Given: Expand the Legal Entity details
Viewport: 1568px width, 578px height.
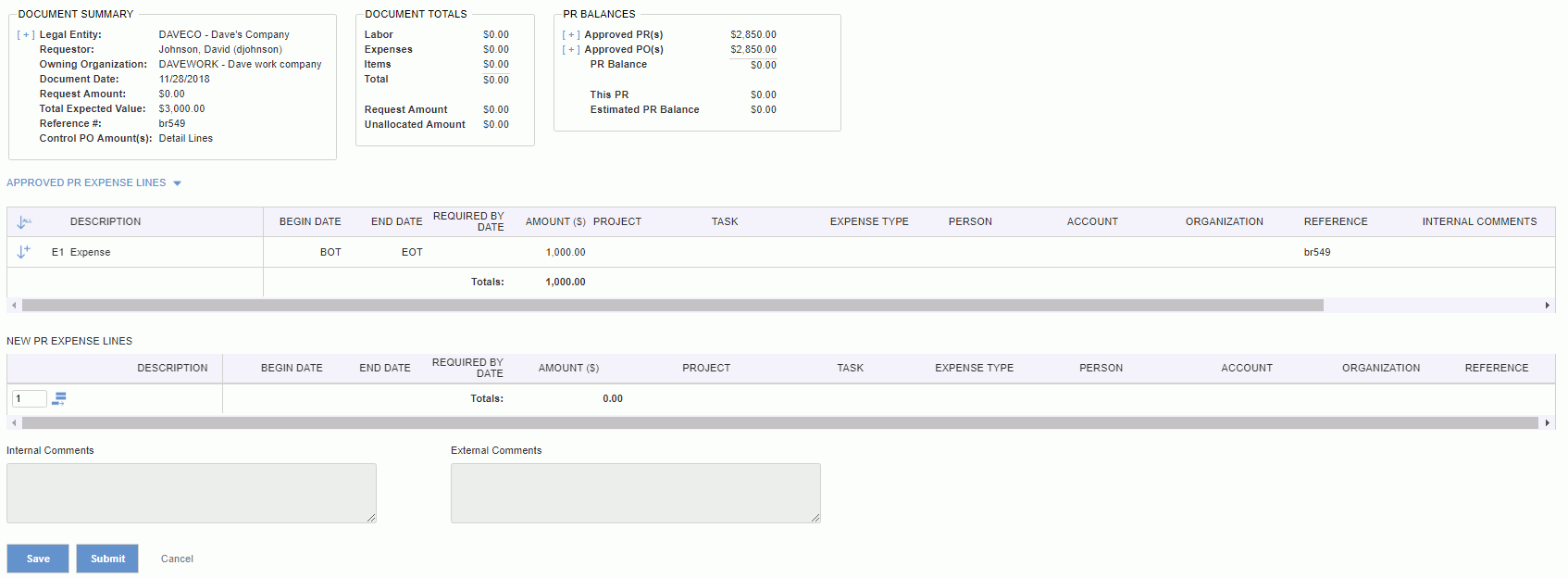Looking at the screenshot, I should tap(26, 35).
